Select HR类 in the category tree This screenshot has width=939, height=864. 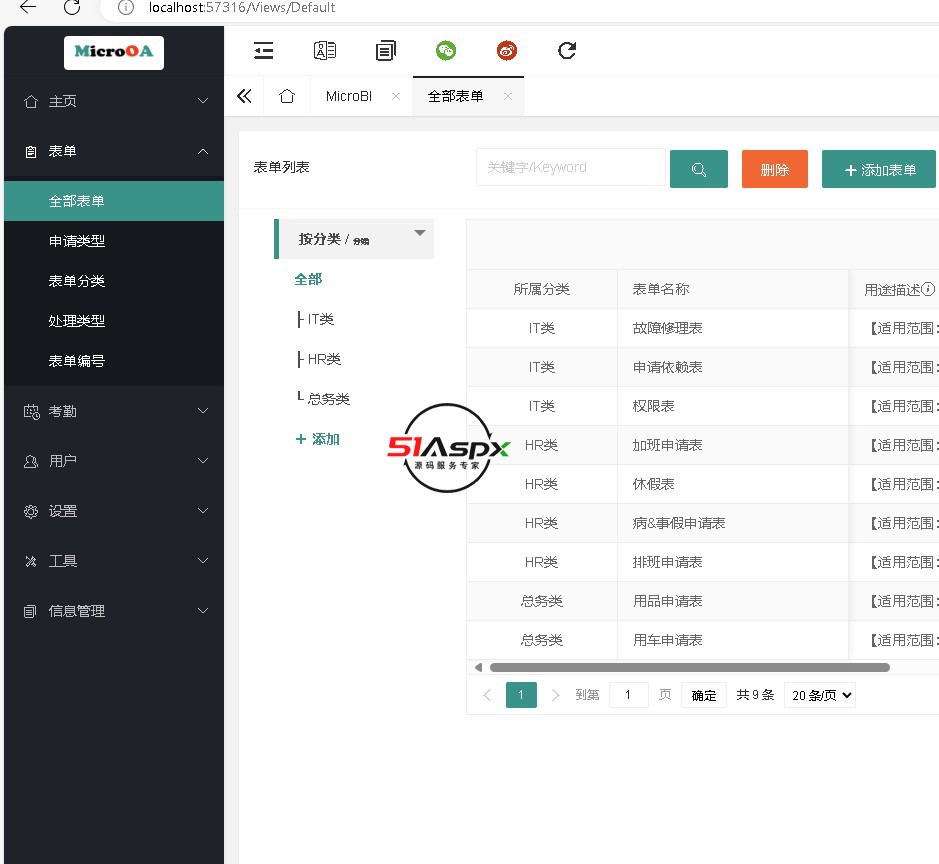pos(324,359)
